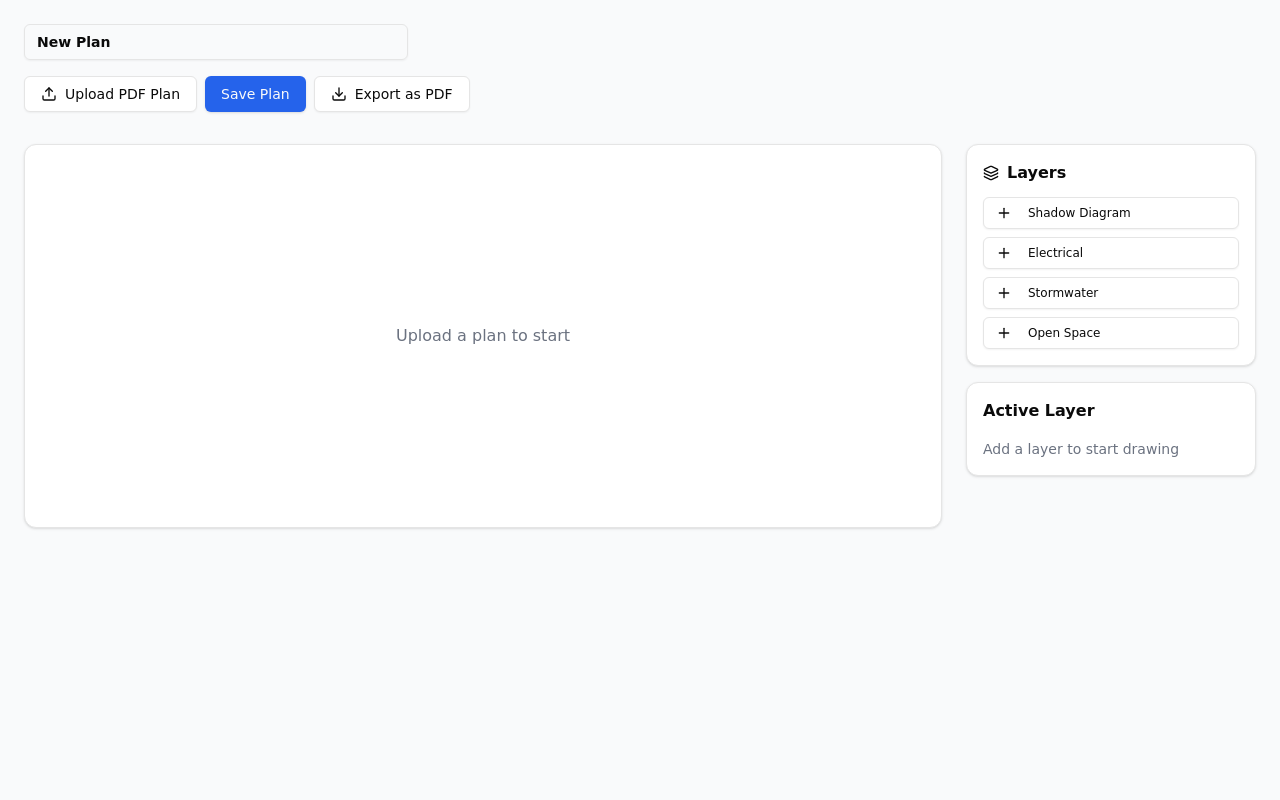1280x800 pixels.
Task: Click the 'Upload PDF Plan' label text
Action: pos(122,94)
